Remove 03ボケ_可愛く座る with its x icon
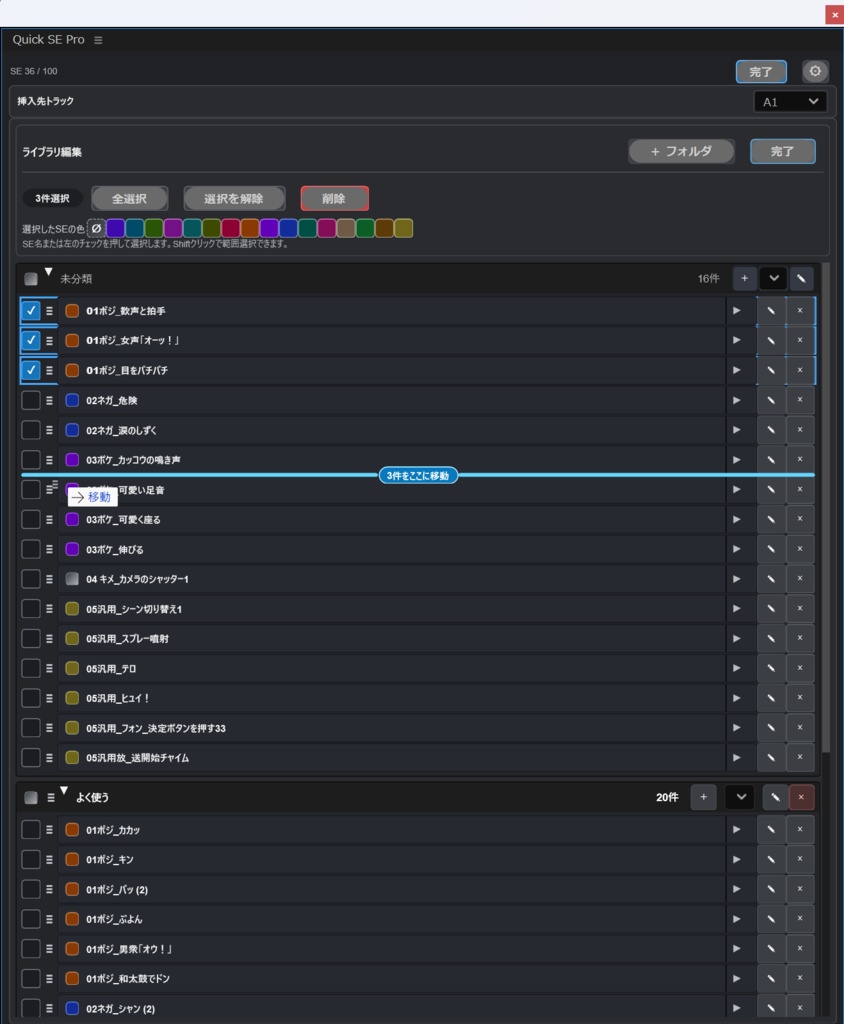The image size is (844, 1024). coord(800,519)
